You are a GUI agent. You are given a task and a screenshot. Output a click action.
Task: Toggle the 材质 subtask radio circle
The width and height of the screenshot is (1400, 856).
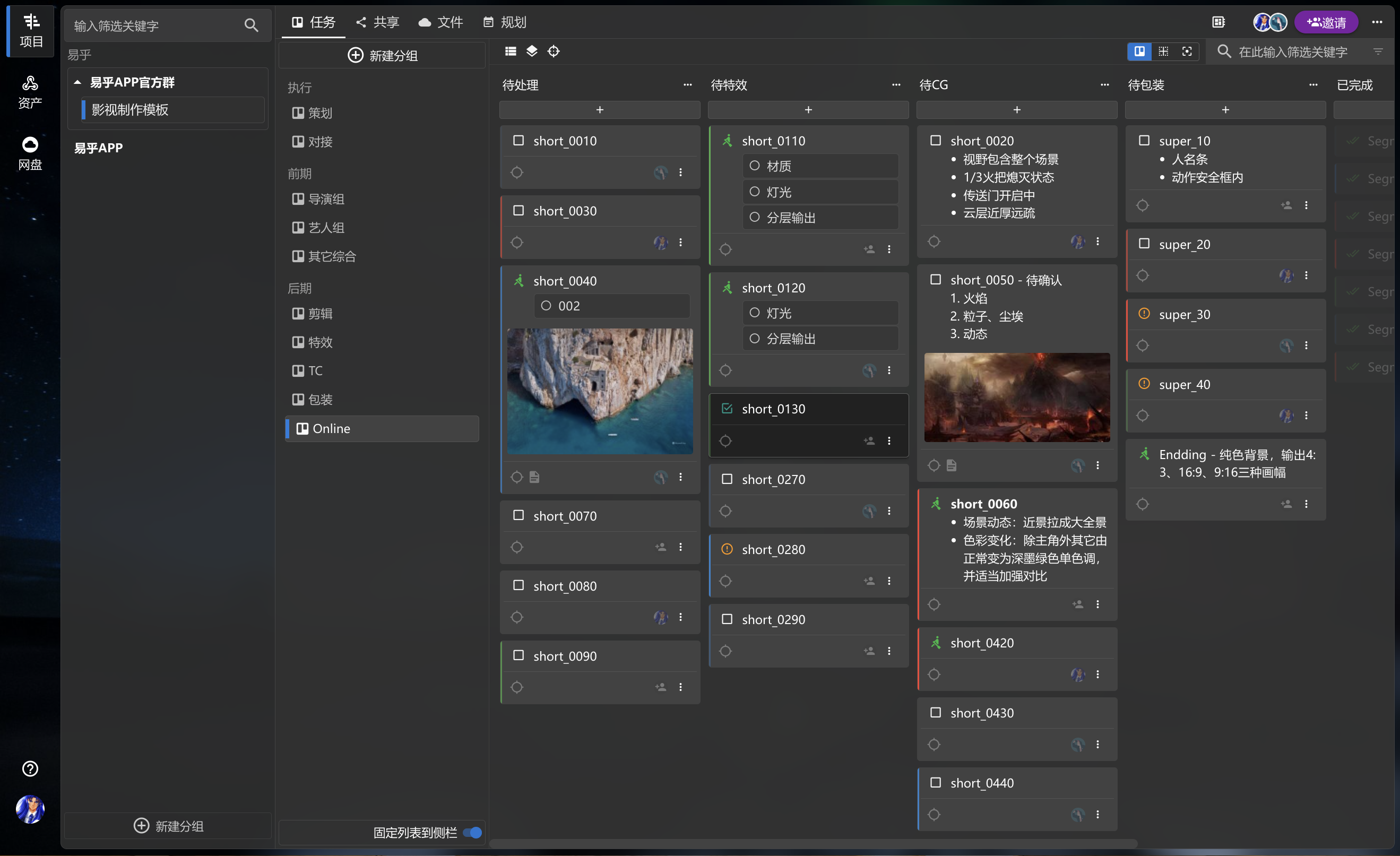(754, 166)
